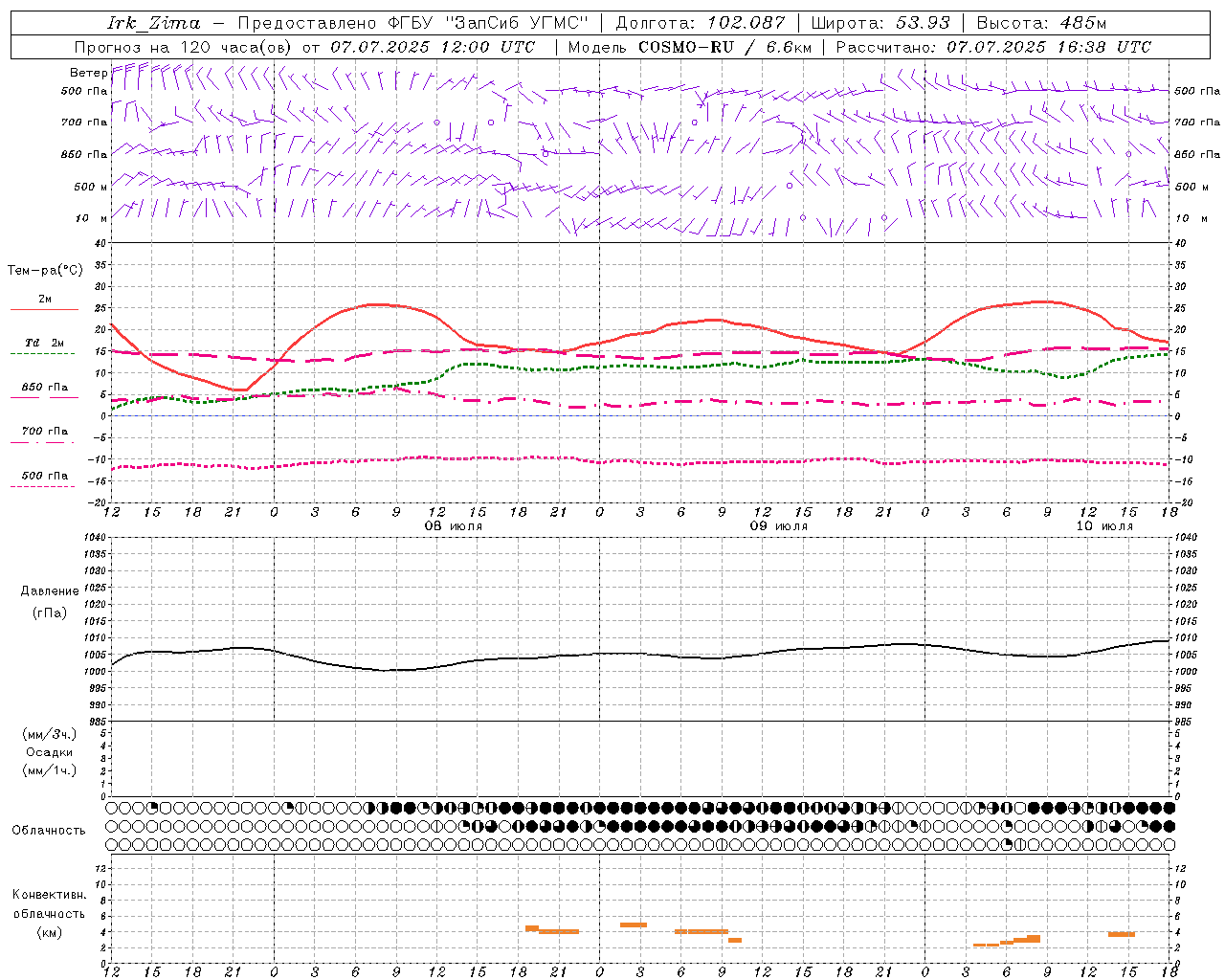Click the 'Облачность' cloud cover label
This screenshot has height=980, width=1225.
49,831
